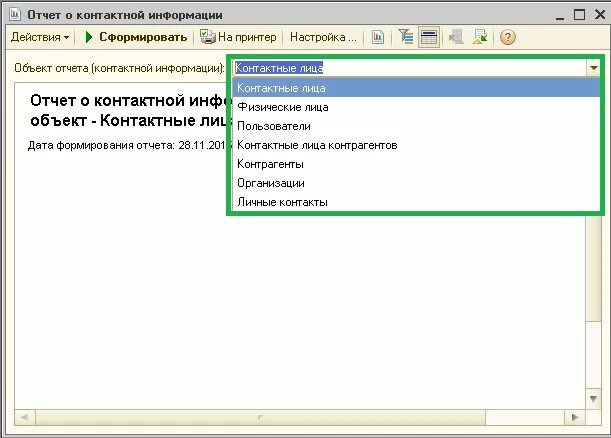Select Физические лица in dropdown list

pyautogui.click(x=416, y=107)
